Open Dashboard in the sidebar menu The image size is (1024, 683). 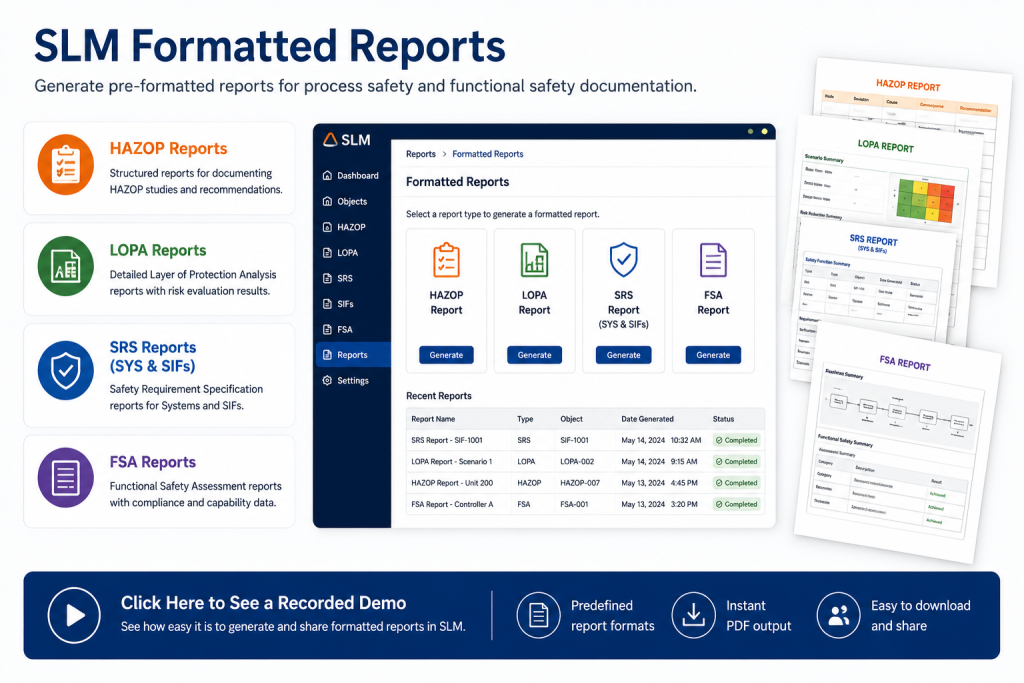coord(351,175)
